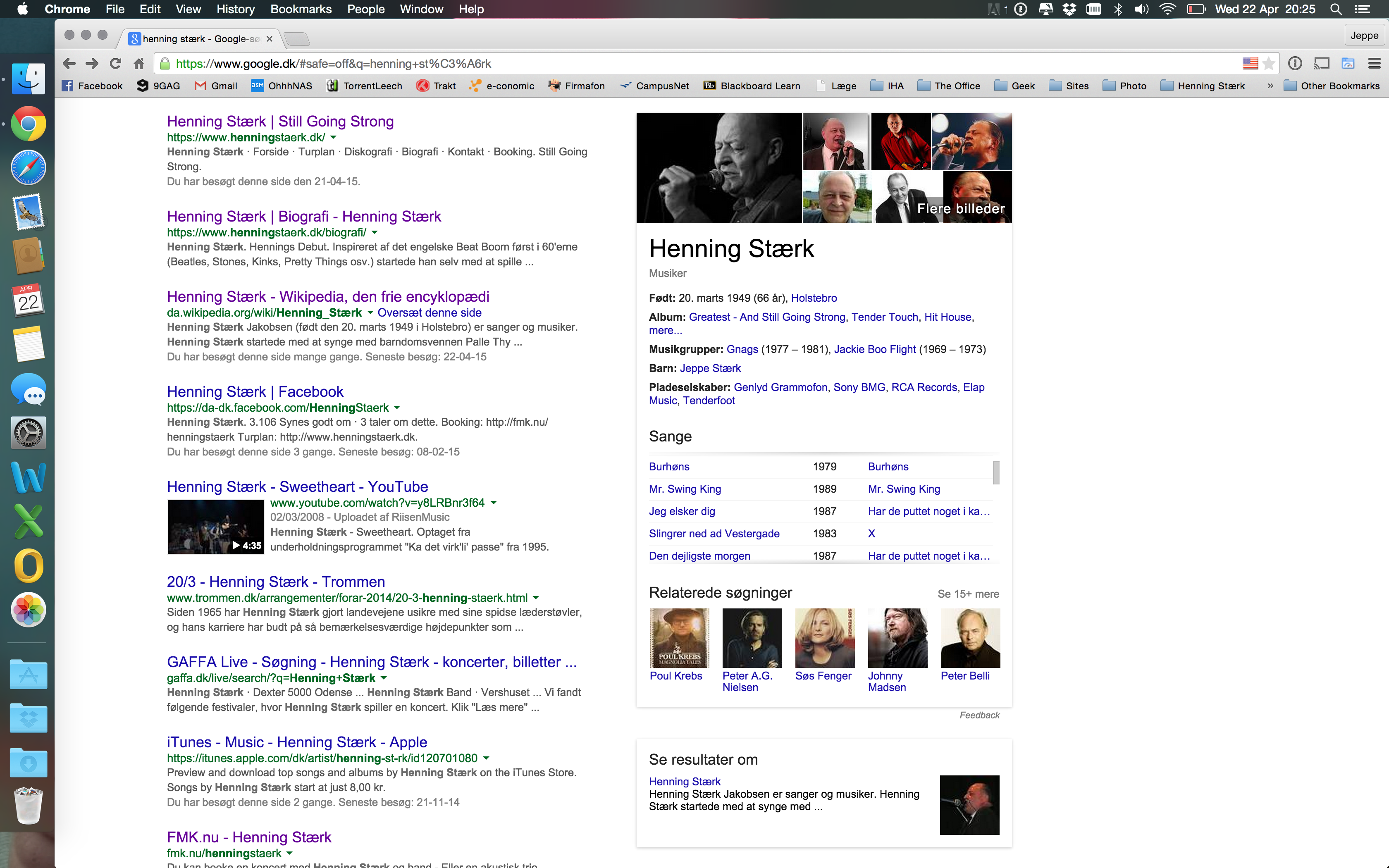1389x868 pixels.
Task: Expand options arrow for henningstaerk.dk result
Action: (334, 138)
